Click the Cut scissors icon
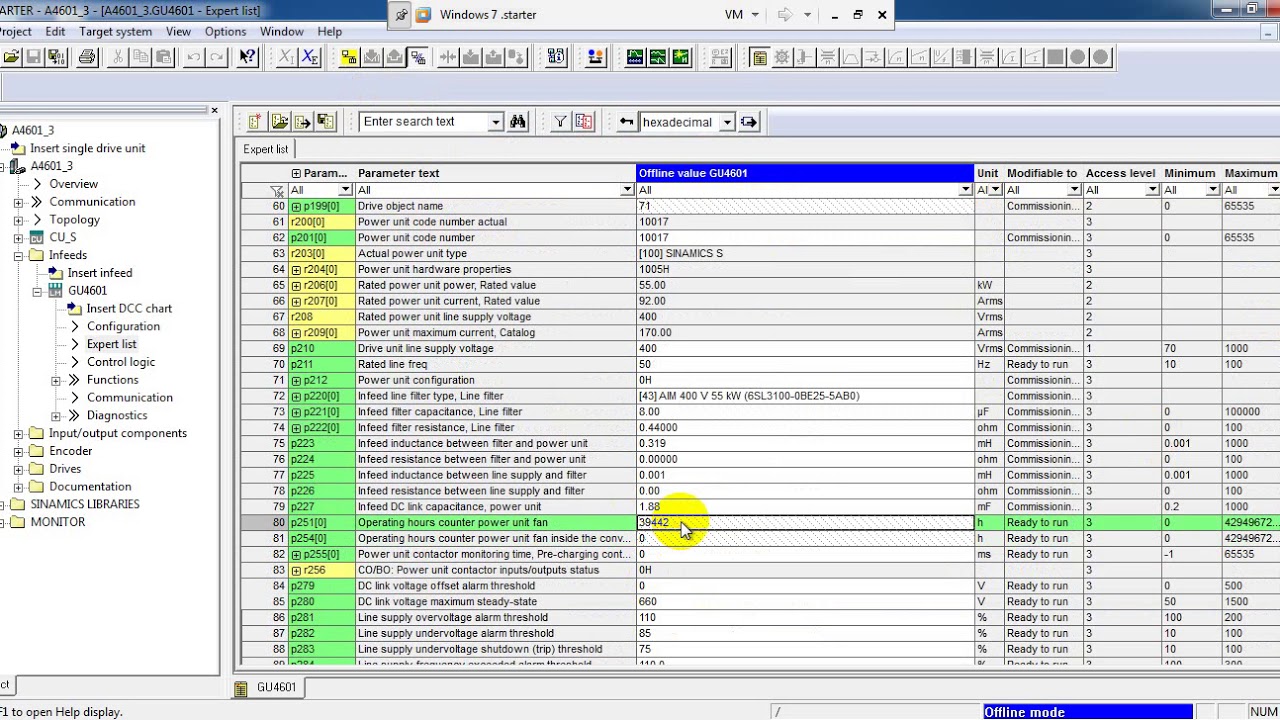 pos(118,57)
